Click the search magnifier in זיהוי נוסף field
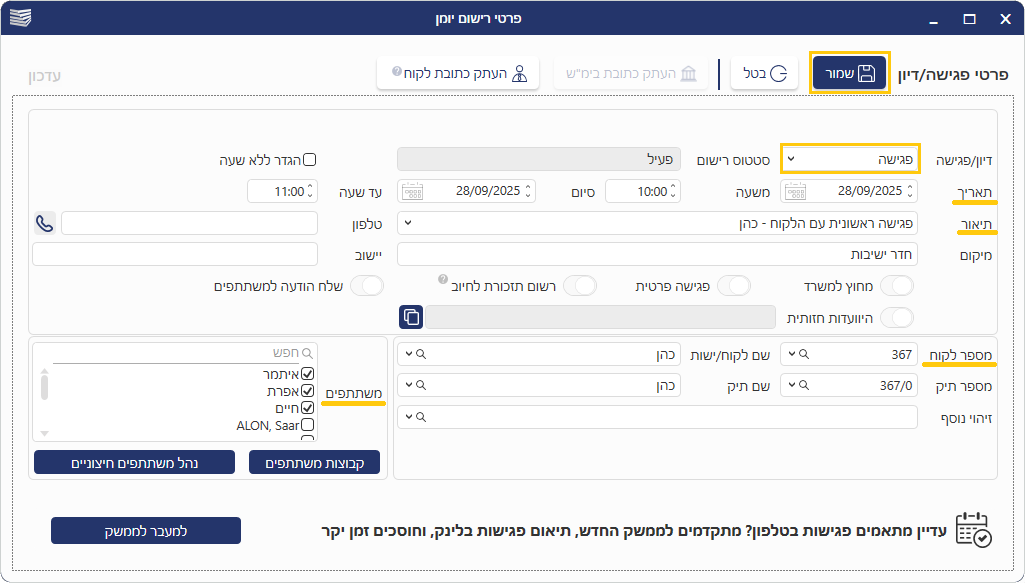Screen dimensions: 1025x583 coord(421,416)
